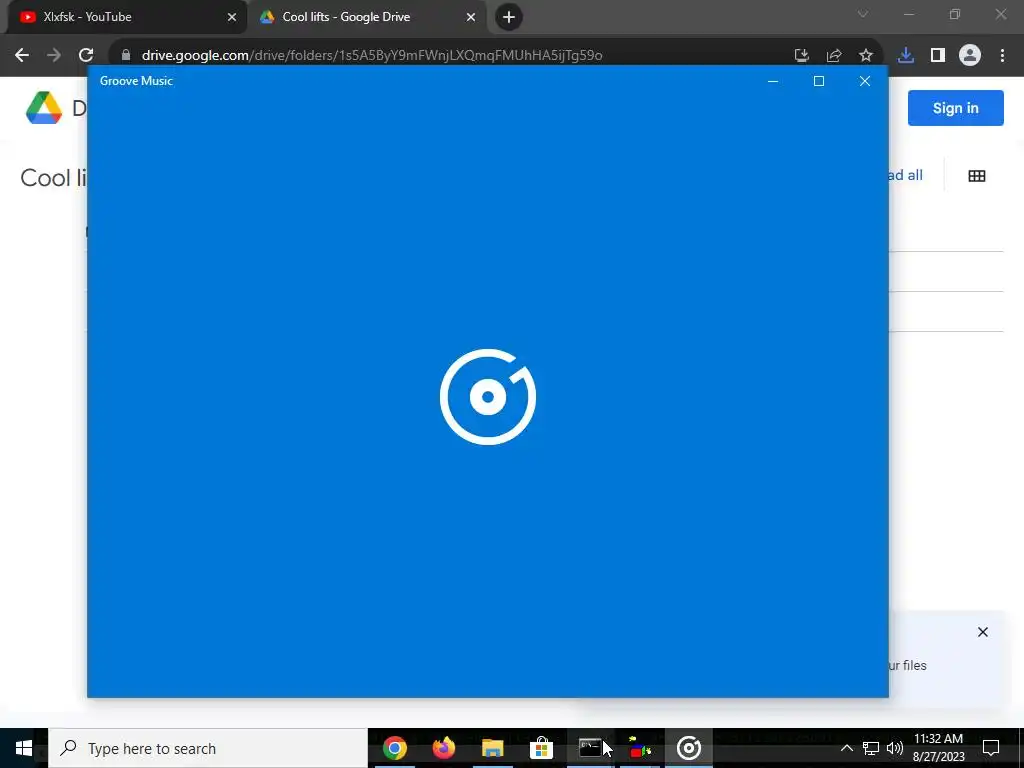Switch Drive to grid layout
Screen dimensions: 1024x768
[x=977, y=176]
